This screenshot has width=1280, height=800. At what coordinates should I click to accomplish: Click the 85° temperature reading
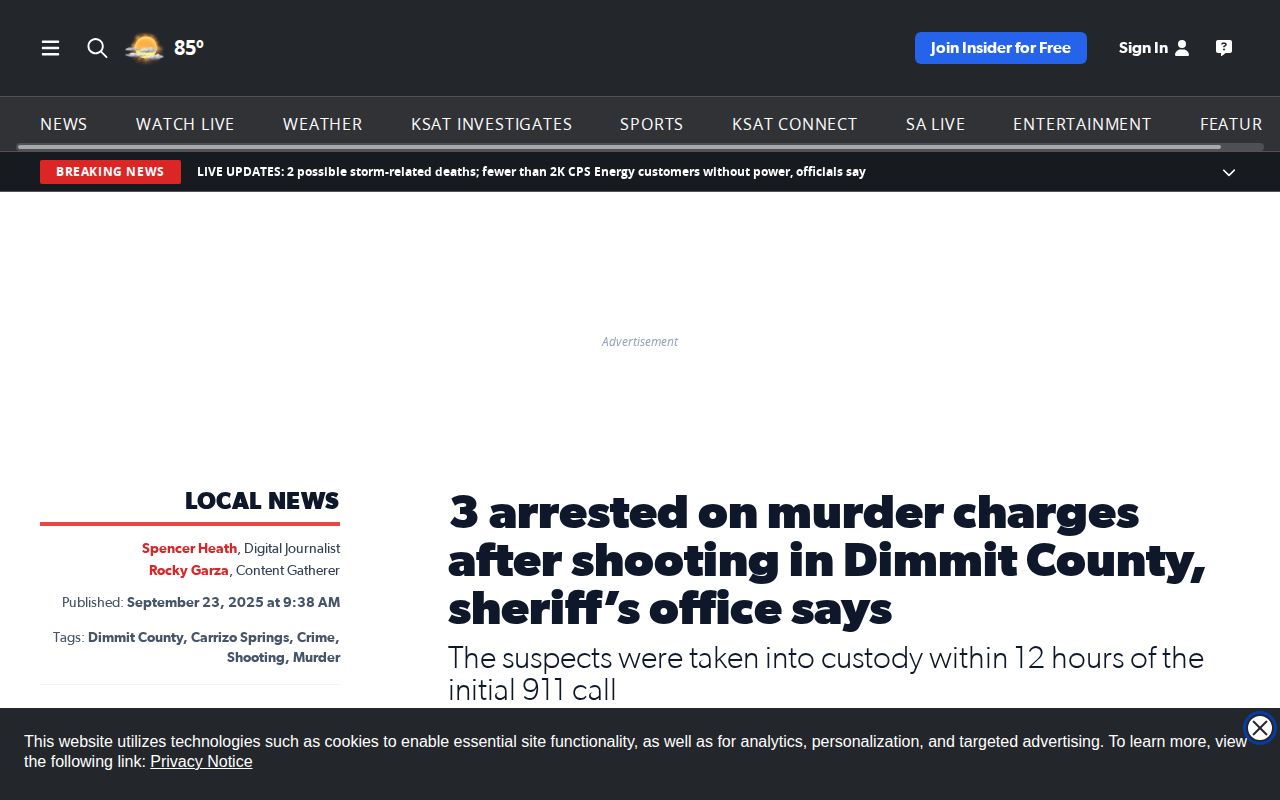[x=189, y=48]
